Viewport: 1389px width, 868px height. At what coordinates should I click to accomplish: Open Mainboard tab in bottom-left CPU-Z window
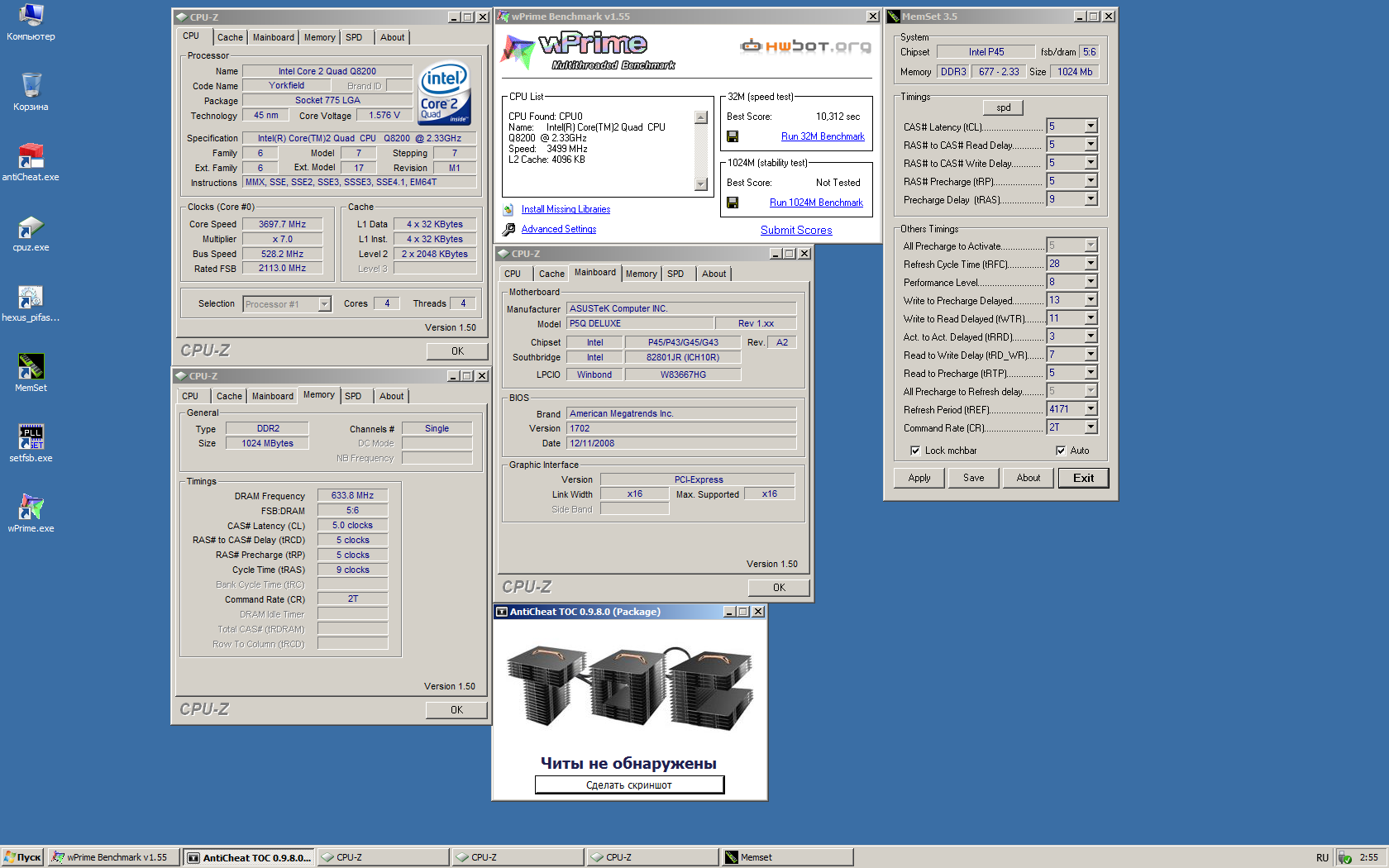[x=272, y=396]
